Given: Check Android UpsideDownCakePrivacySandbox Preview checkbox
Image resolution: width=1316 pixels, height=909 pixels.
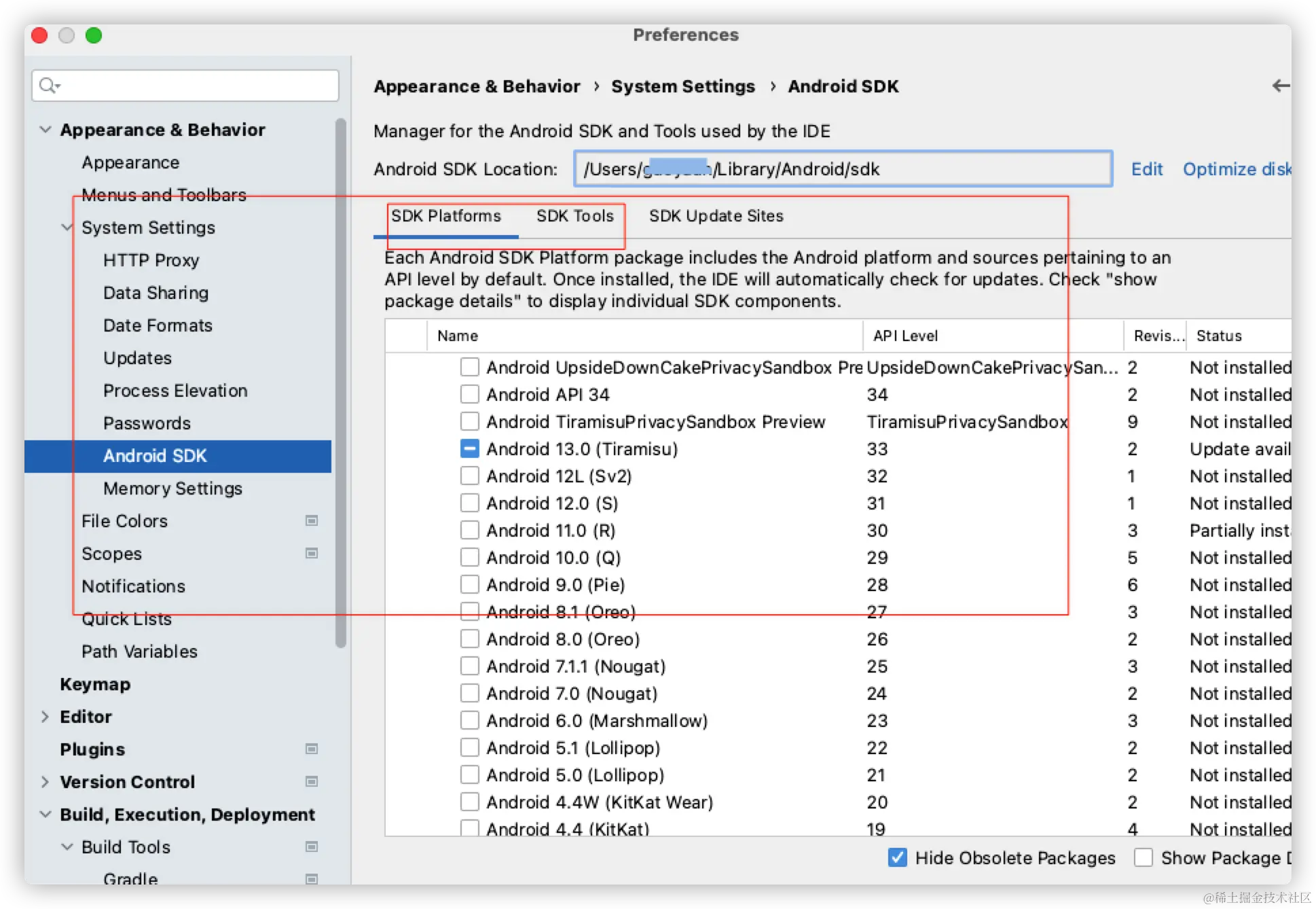Looking at the screenshot, I should coord(469,368).
